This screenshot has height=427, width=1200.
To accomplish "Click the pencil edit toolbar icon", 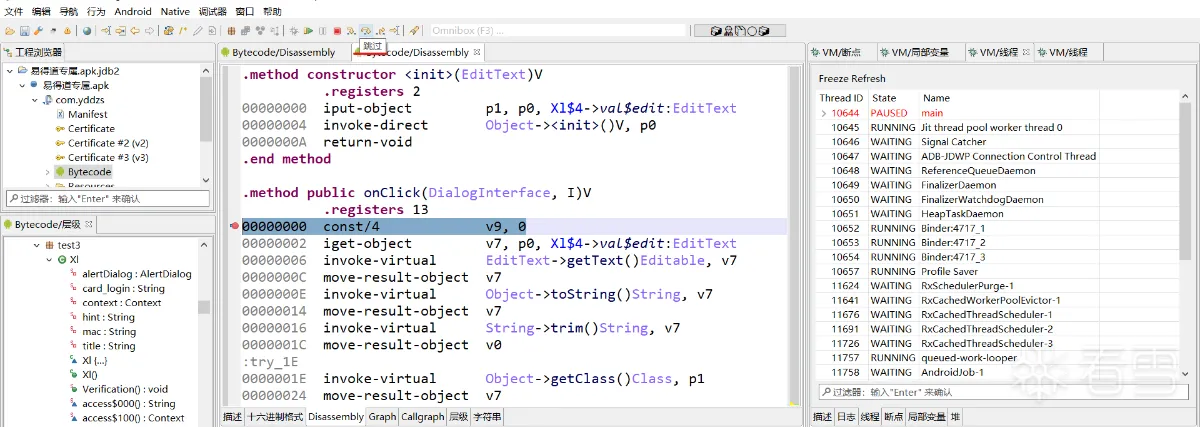I will (x=197, y=31).
